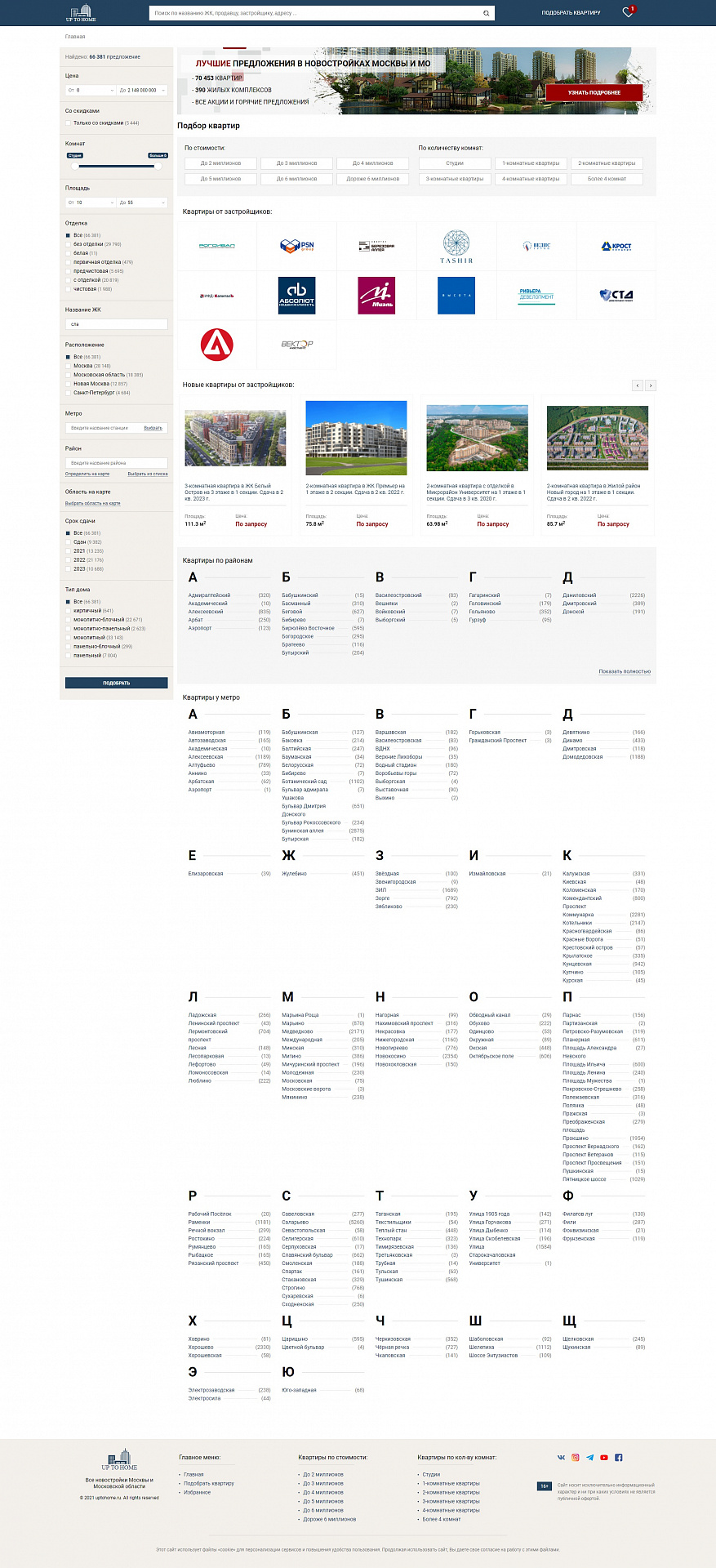Image resolution: width=716 pixels, height=1568 pixels.
Task: Check '2022' completion year option
Action: 69,560
